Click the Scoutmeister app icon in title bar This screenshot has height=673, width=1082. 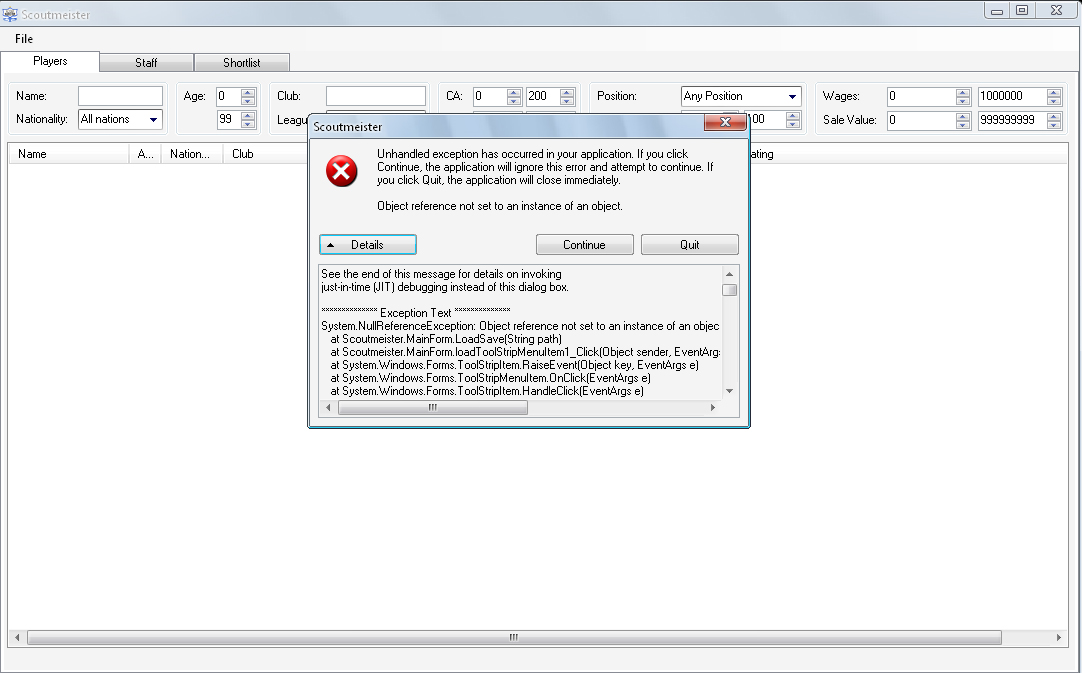click(10, 11)
